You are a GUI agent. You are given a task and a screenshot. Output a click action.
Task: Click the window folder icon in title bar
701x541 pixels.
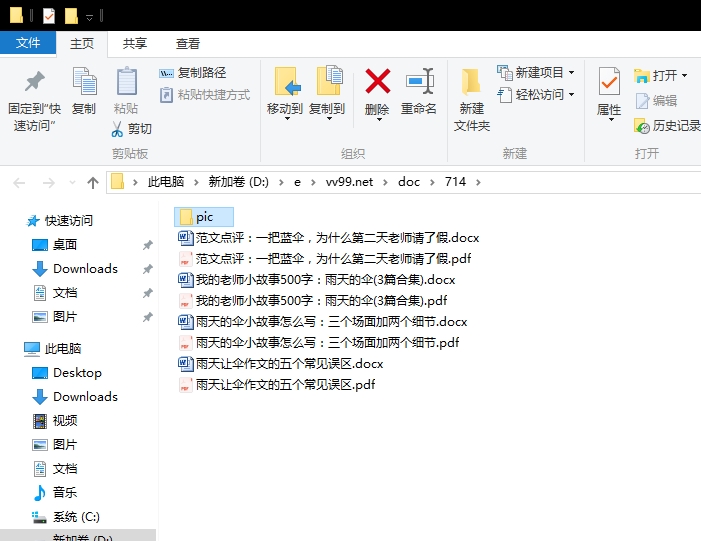pyautogui.click(x=17, y=15)
